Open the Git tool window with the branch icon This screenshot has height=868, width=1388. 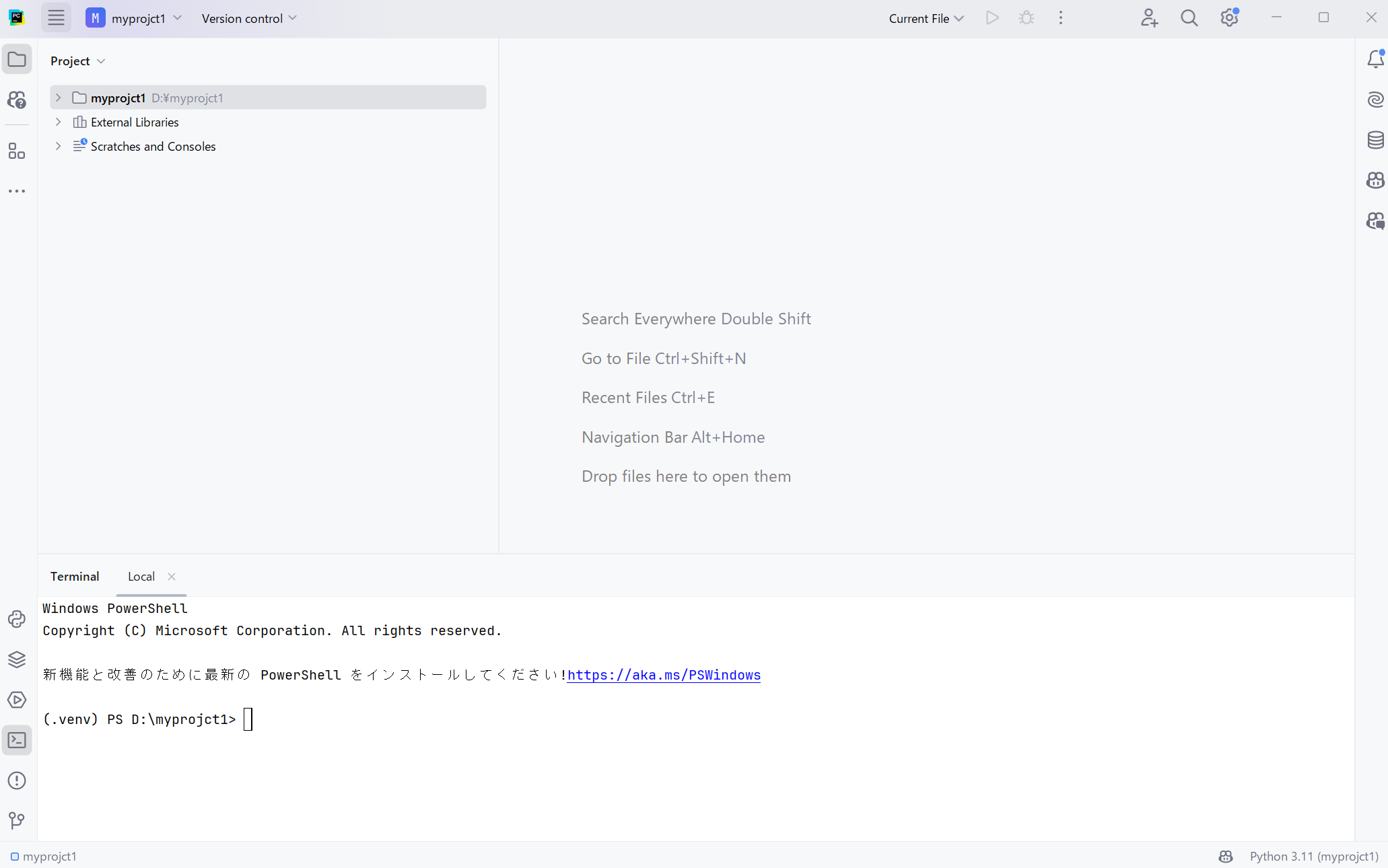click(16, 820)
